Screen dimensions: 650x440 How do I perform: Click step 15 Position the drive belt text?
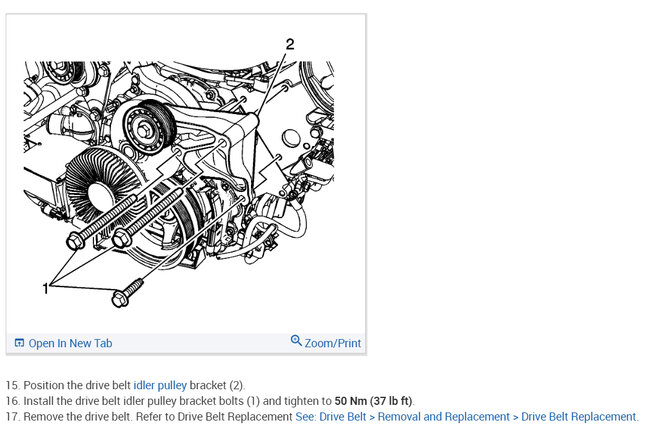tap(126, 385)
